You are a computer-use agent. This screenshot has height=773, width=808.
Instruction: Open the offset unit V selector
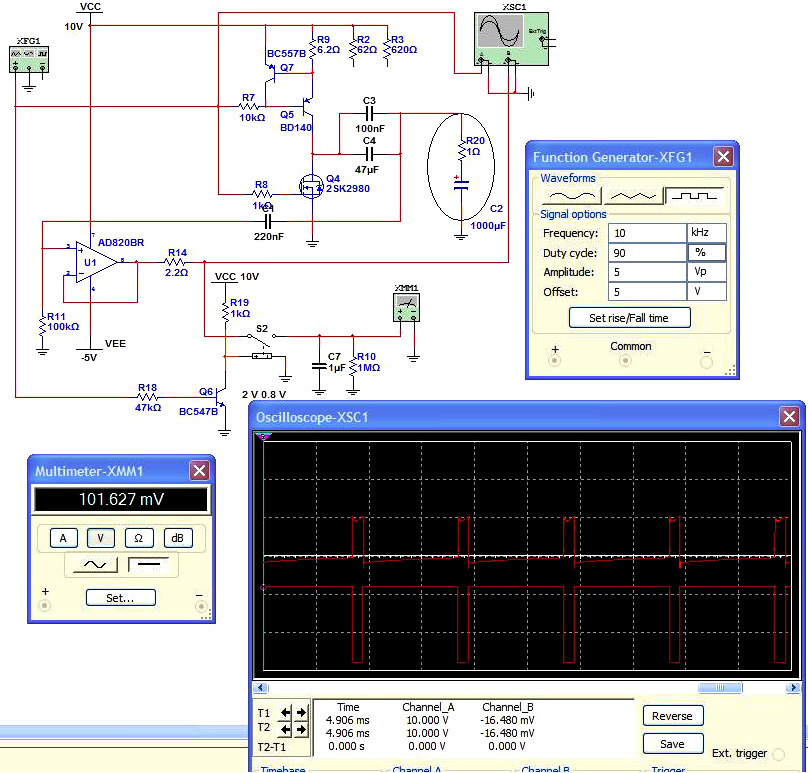point(705,292)
